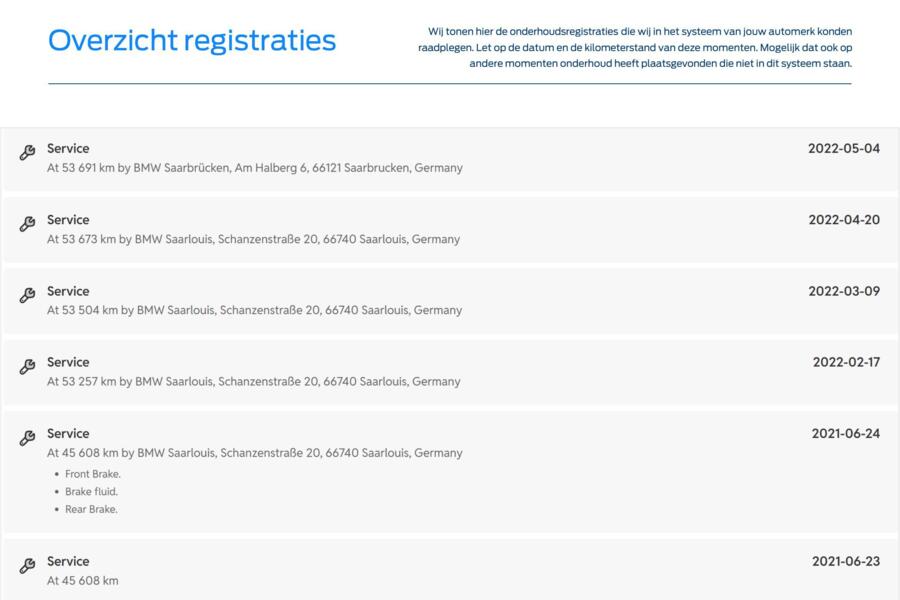900x600 pixels.
Task: Click wrench icon next to 53 257 km service
Action: click(27, 366)
